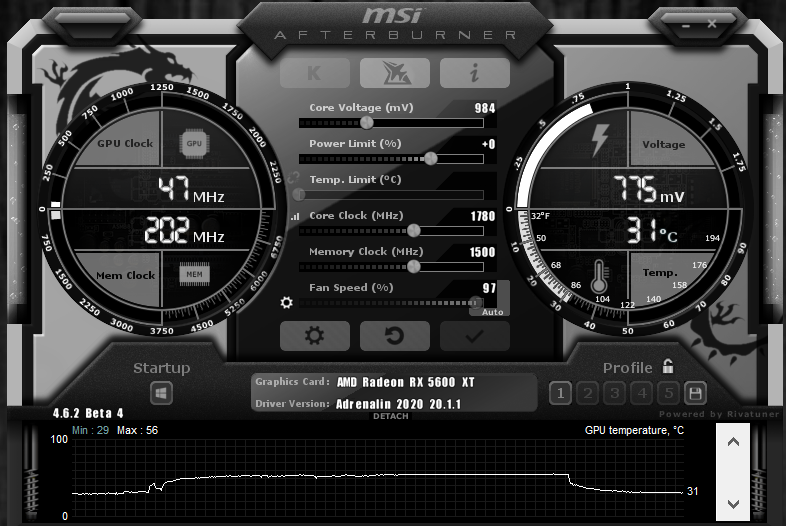The height and width of the screenshot is (526, 786).
Task: Open the information i button
Action: tap(475, 73)
